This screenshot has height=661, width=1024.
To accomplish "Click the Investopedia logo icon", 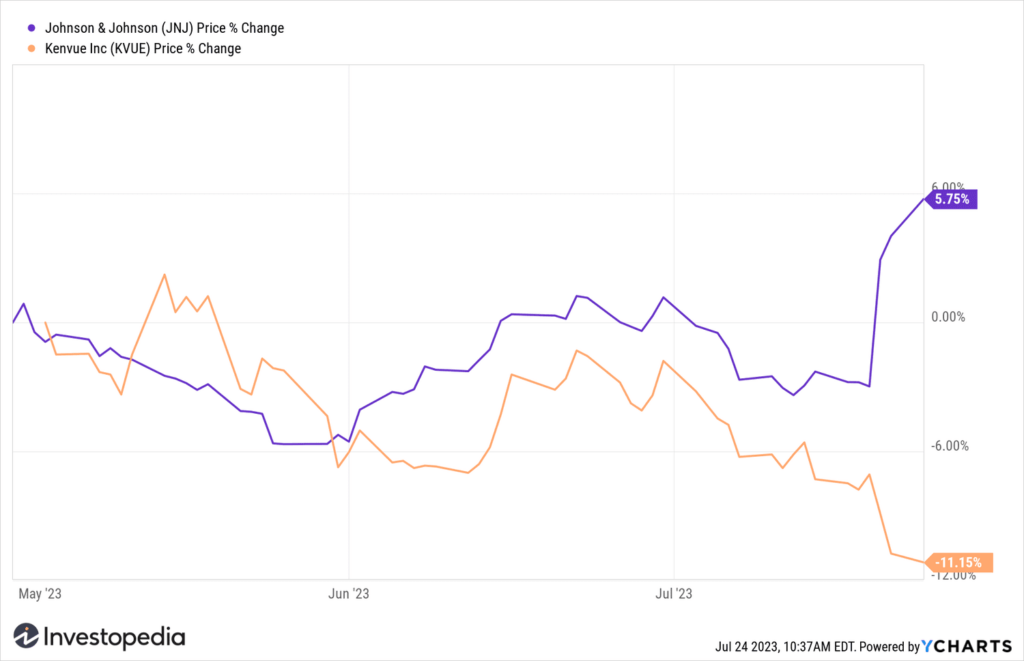I will tap(26, 636).
